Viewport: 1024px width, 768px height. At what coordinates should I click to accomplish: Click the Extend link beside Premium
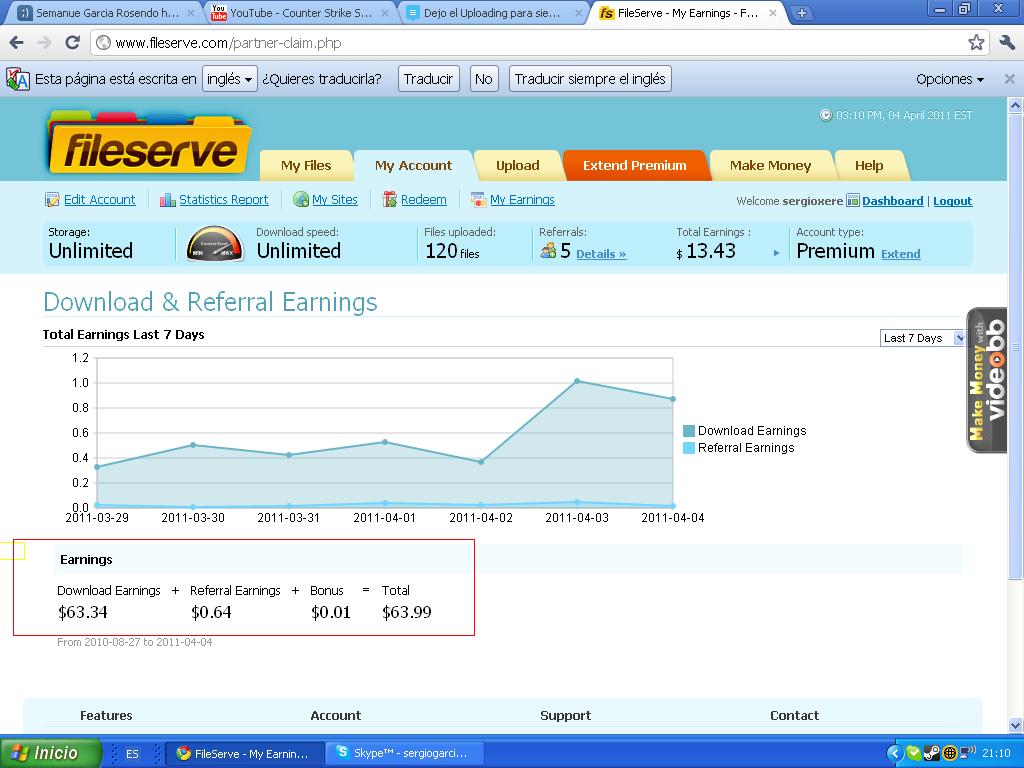[901, 254]
